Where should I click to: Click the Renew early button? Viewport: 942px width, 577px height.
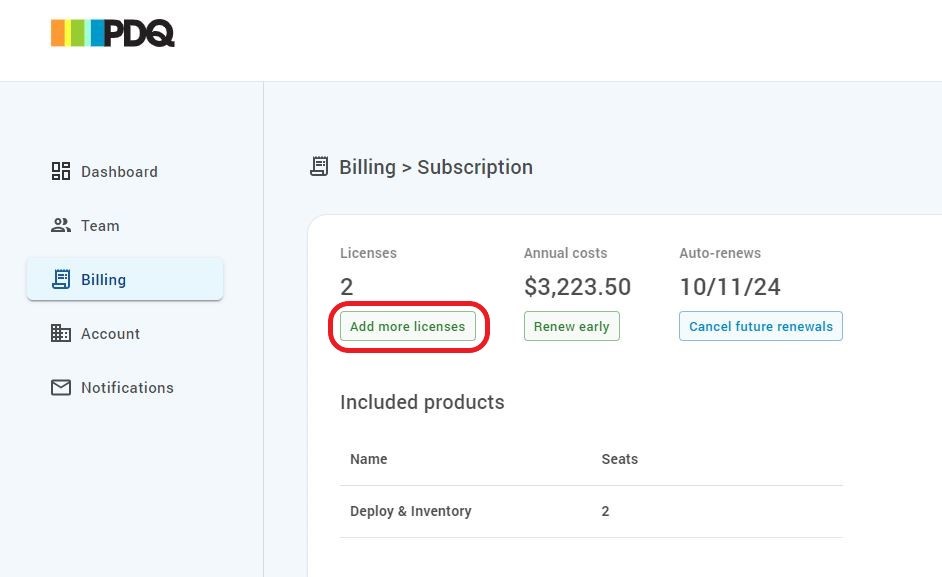pos(571,326)
